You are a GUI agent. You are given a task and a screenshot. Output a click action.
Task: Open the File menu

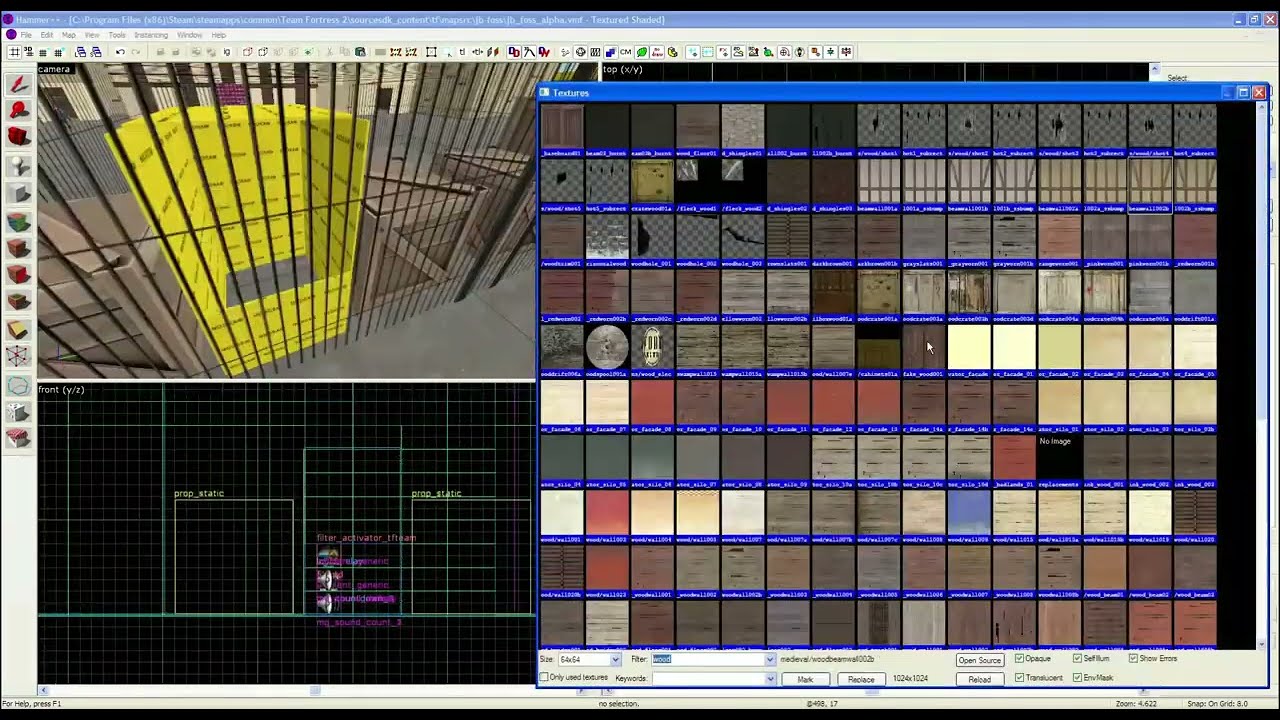tap(26, 35)
